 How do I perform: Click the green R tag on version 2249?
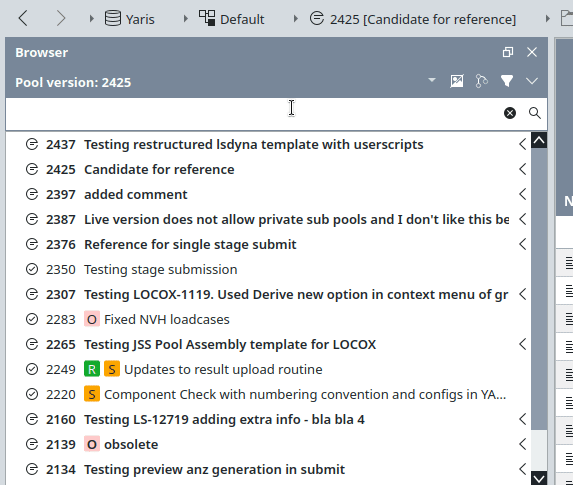pos(92,369)
